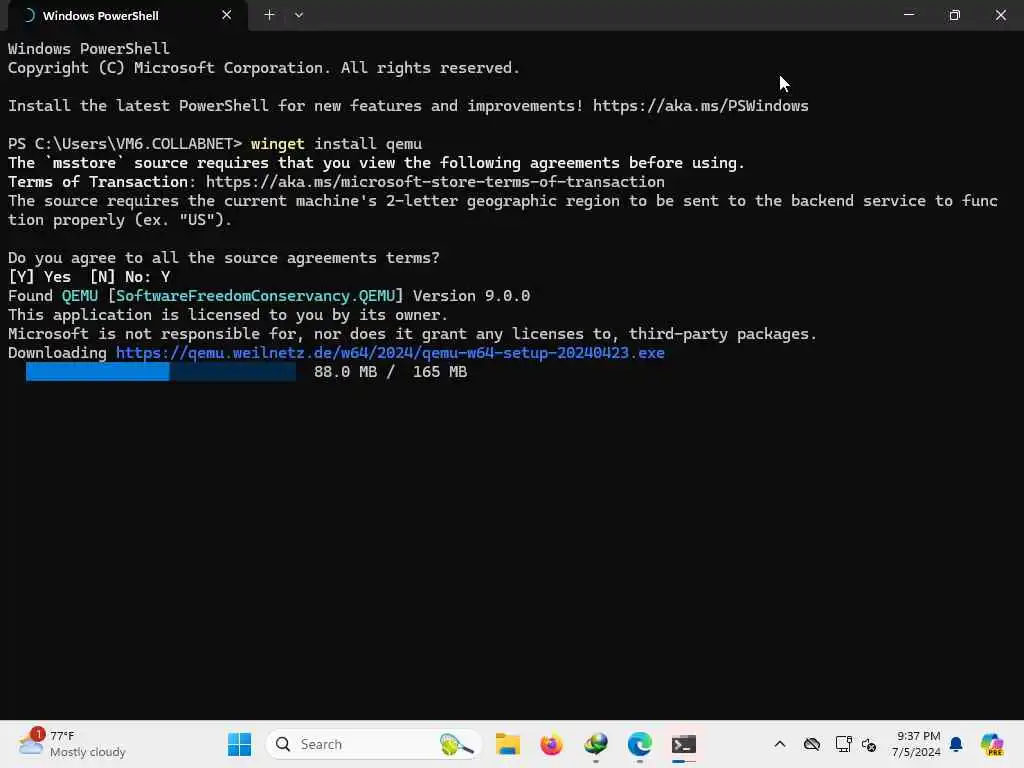The image size is (1024, 768).
Task: Close the terminal window
Action: click(1000, 15)
